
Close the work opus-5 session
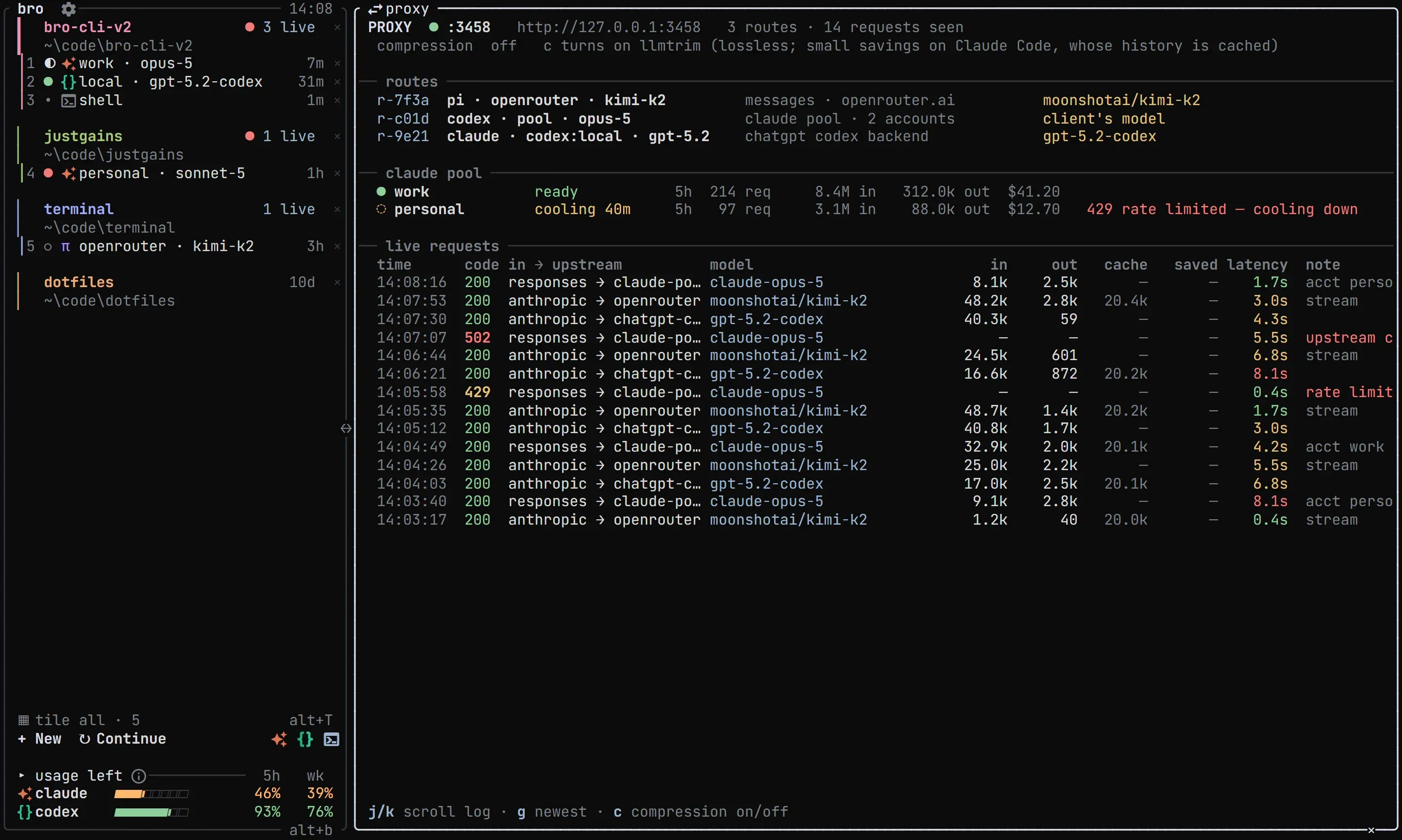click(x=337, y=63)
